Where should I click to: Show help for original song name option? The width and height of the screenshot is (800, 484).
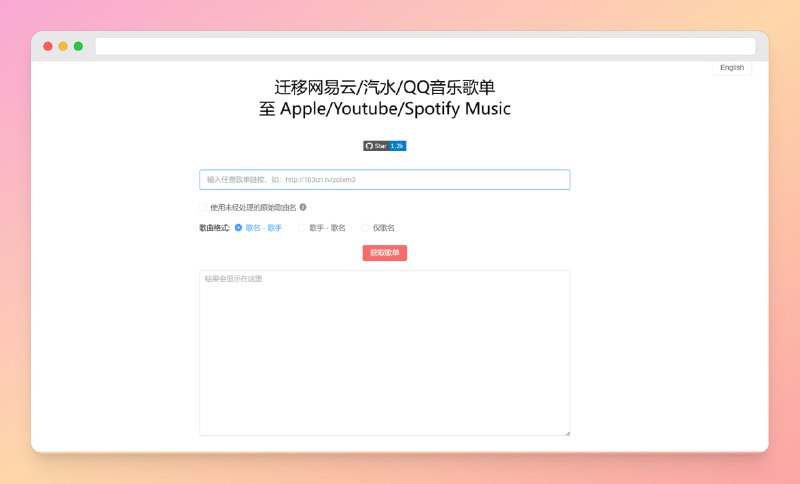303,207
